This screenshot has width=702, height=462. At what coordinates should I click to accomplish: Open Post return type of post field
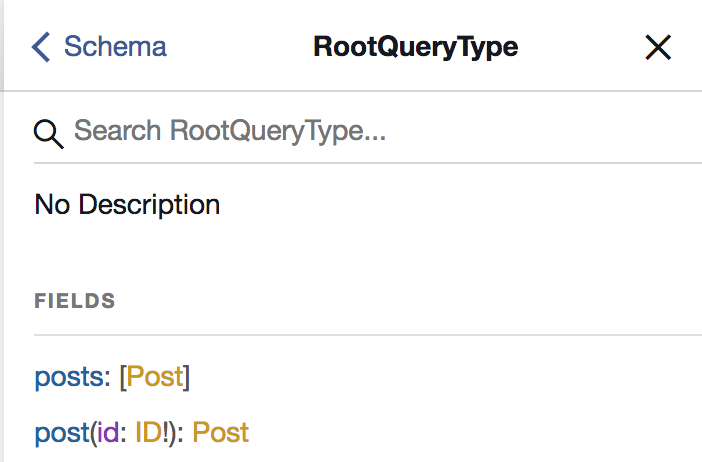(220, 433)
